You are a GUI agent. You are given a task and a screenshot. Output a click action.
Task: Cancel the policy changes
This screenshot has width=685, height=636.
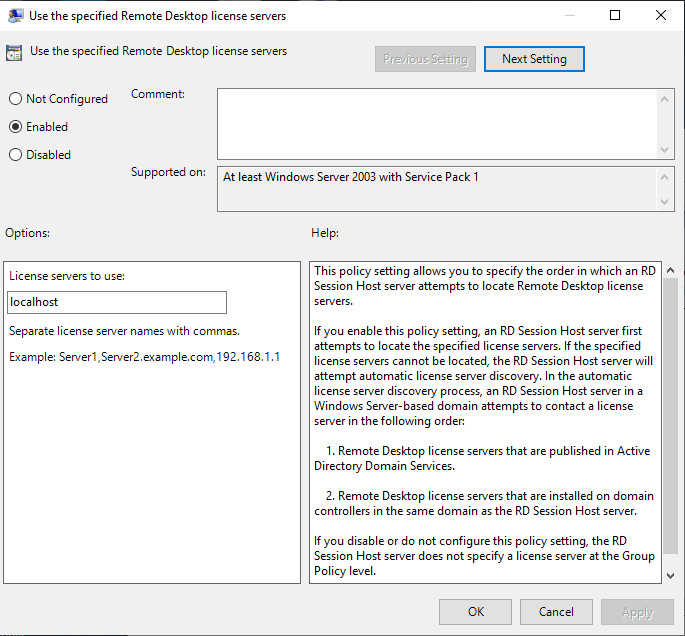pyautogui.click(x=556, y=612)
